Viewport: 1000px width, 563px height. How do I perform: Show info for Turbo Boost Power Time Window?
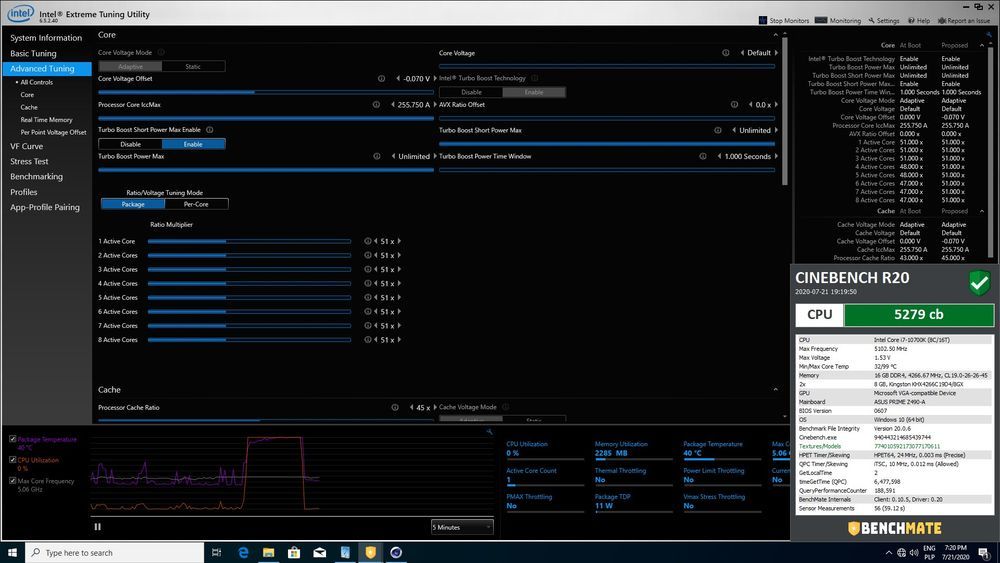click(703, 156)
